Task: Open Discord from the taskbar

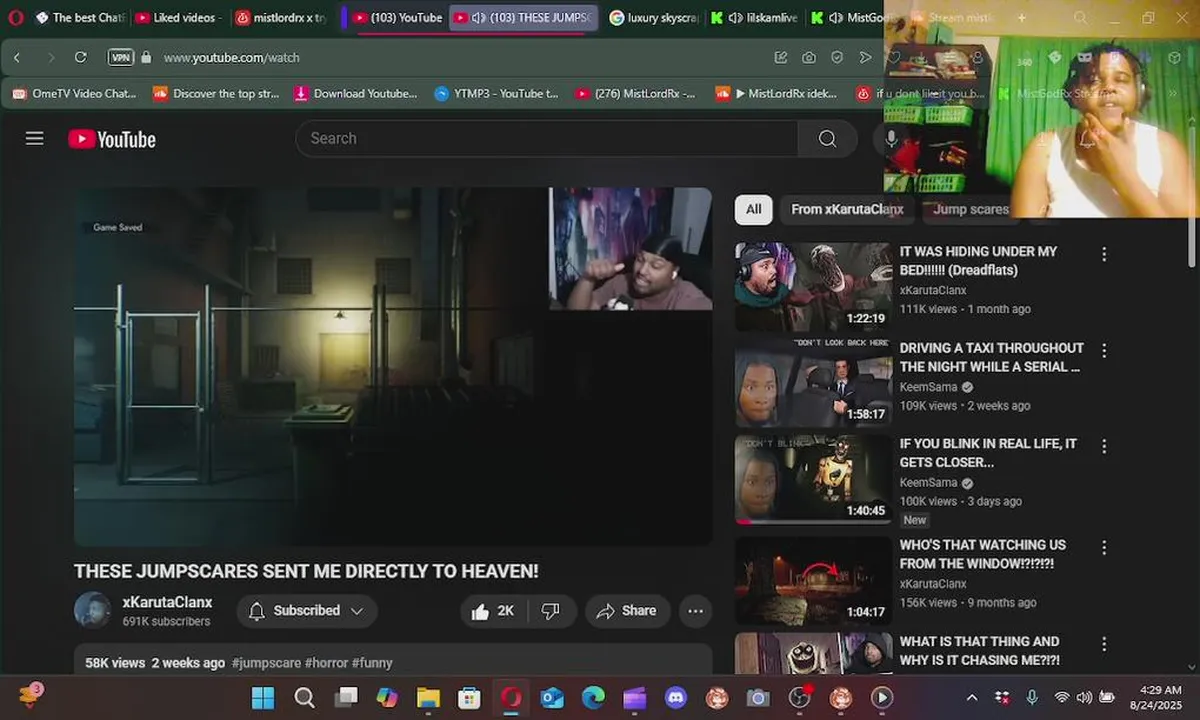Action: pyautogui.click(x=676, y=697)
